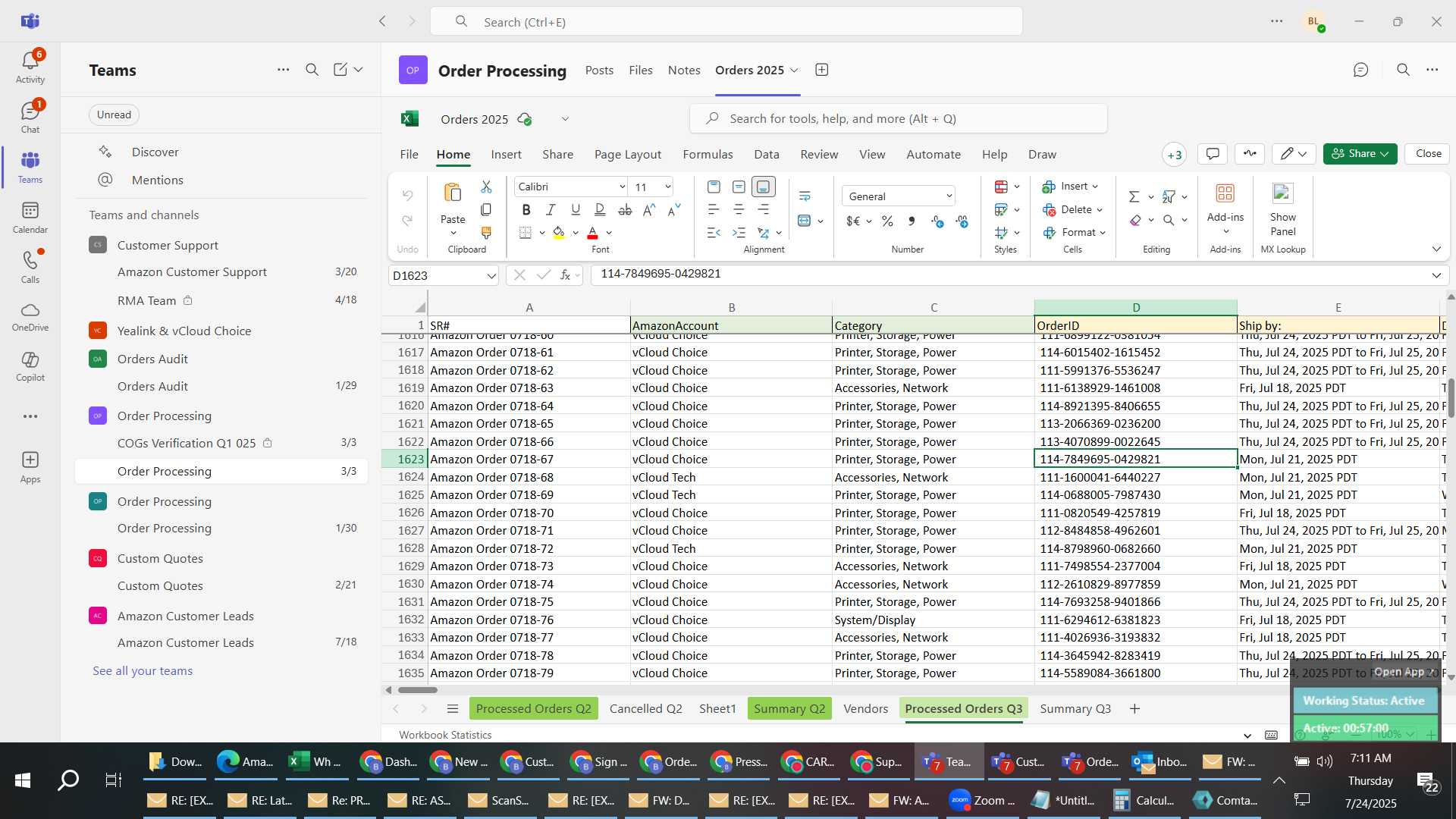Toggle align text left
The height and width of the screenshot is (819, 1456).
click(714, 210)
